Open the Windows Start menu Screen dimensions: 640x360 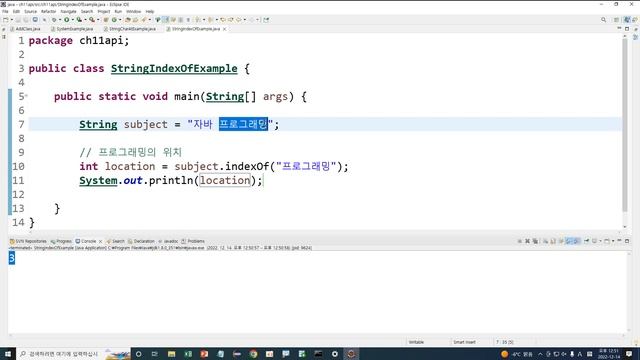point(8,354)
